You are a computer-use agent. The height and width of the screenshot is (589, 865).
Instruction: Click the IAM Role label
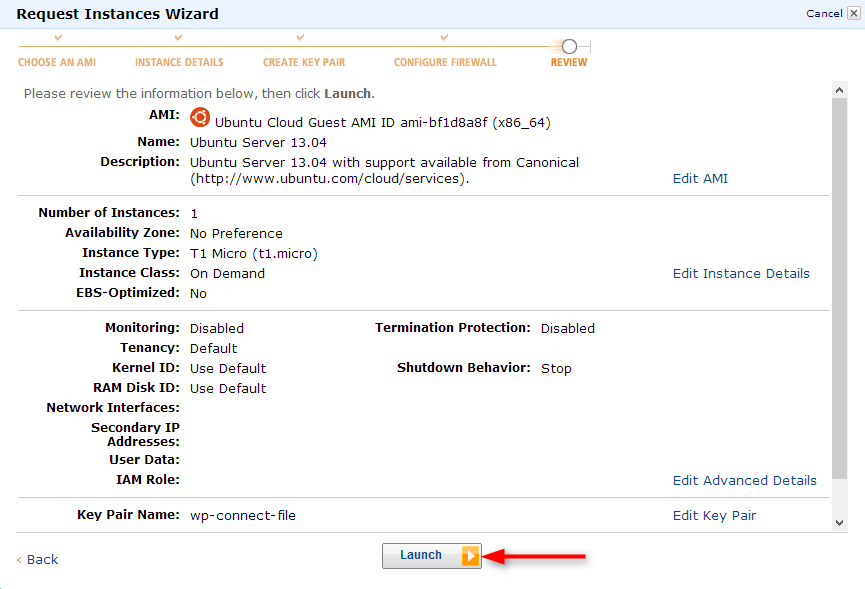point(148,480)
